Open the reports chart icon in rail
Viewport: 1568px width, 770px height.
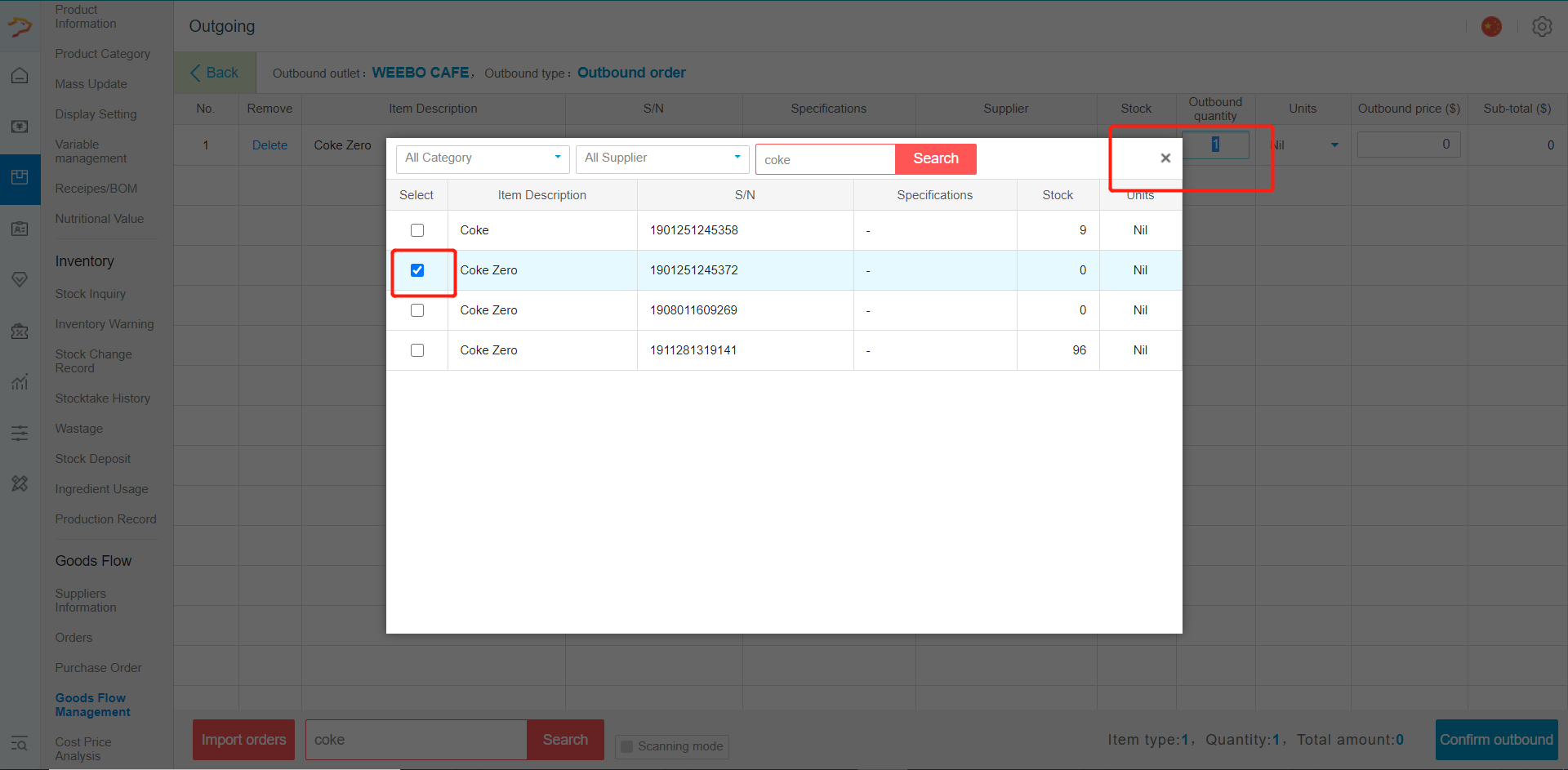[20, 382]
